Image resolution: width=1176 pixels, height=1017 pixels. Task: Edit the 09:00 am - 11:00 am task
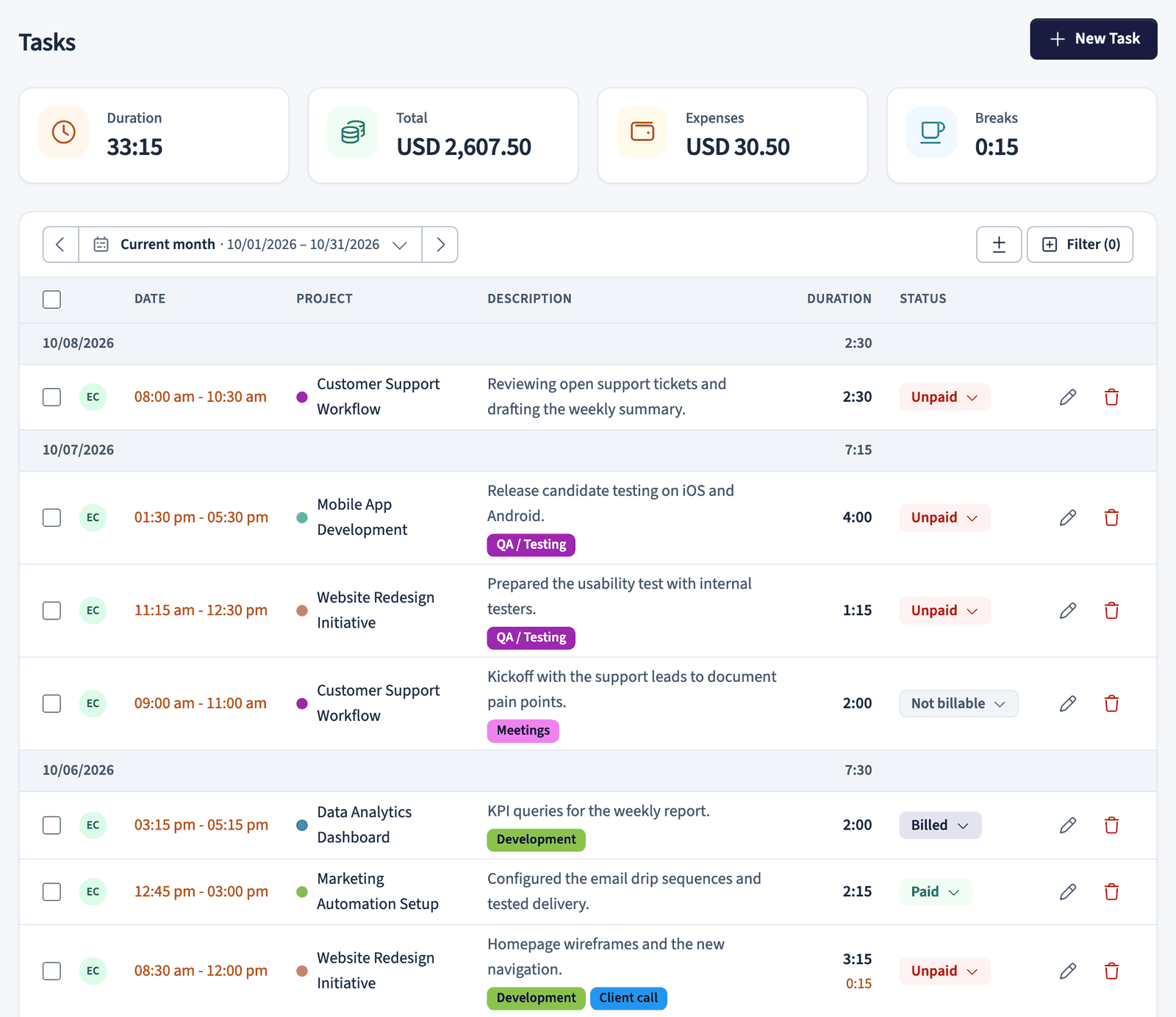(x=1068, y=703)
